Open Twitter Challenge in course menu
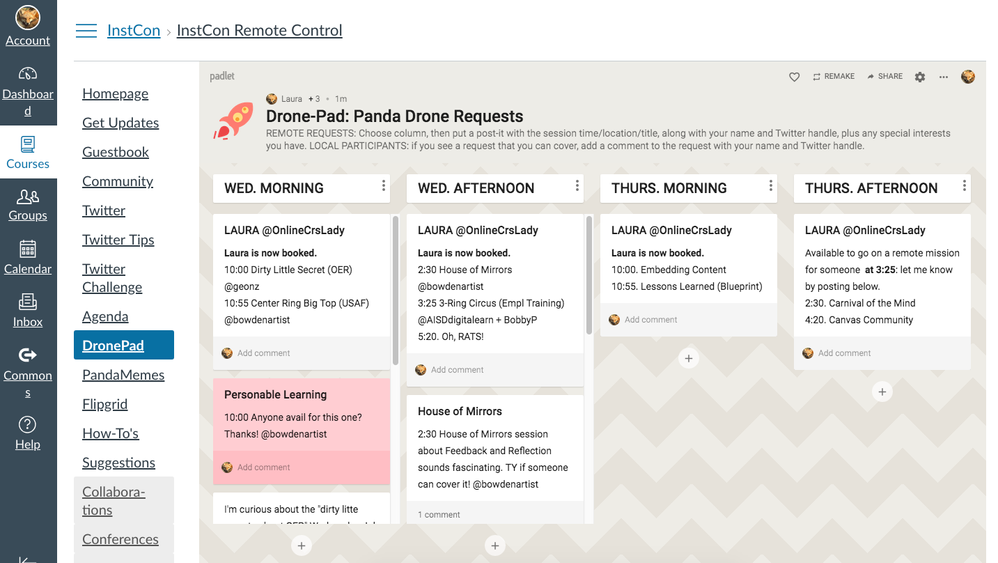This screenshot has height=563, width=998. [x=112, y=278]
